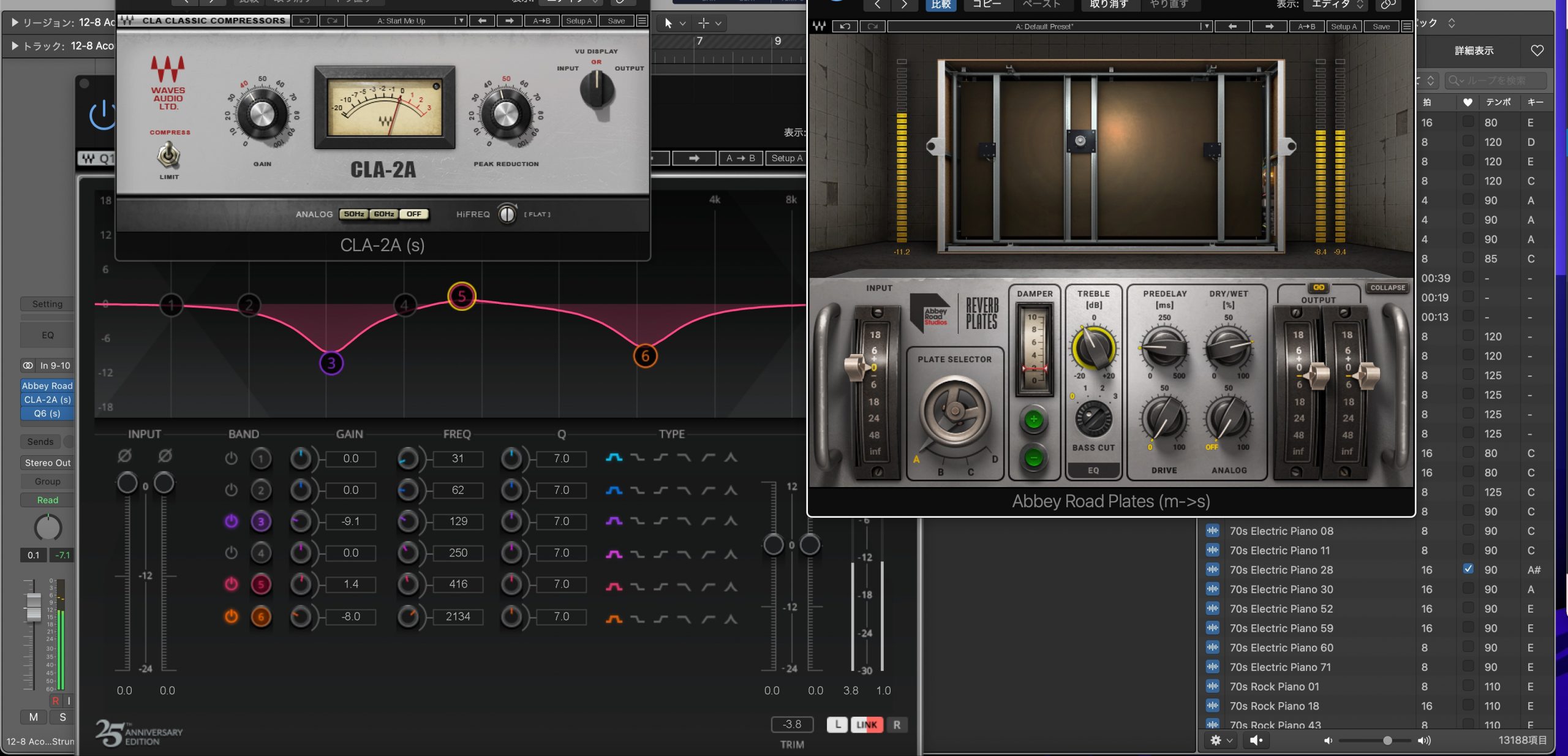Open the gear menu chevron in loop browser
This screenshot has height=756, width=1568.
(x=1229, y=740)
